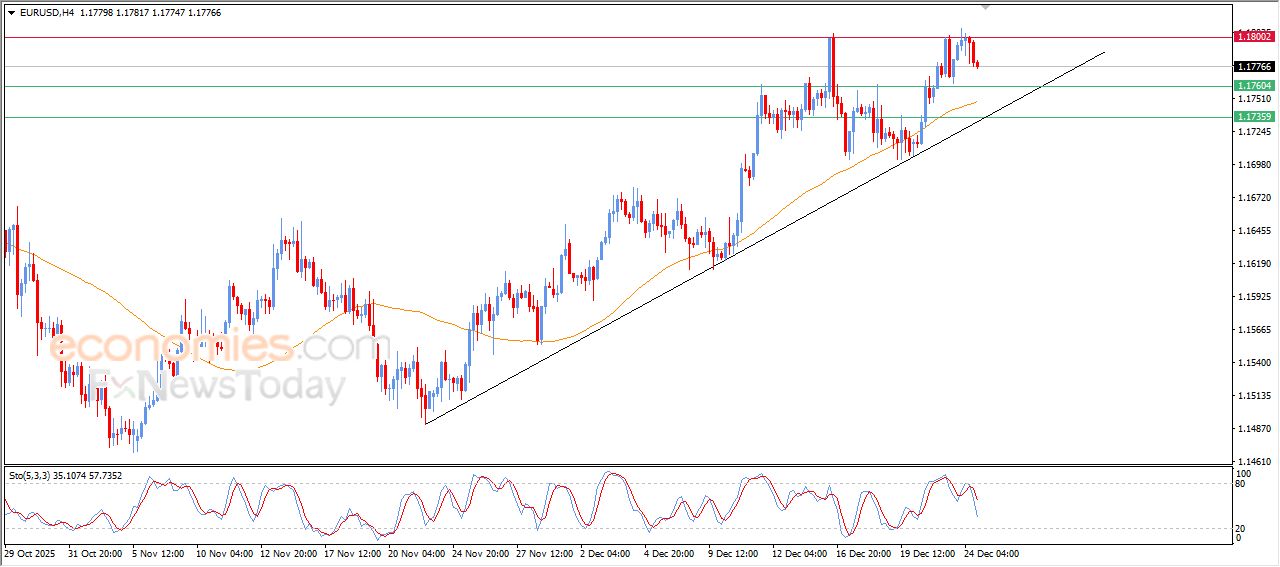Click the 24 Dec 04:00 time label
The height and width of the screenshot is (567, 1280).
pos(990,553)
